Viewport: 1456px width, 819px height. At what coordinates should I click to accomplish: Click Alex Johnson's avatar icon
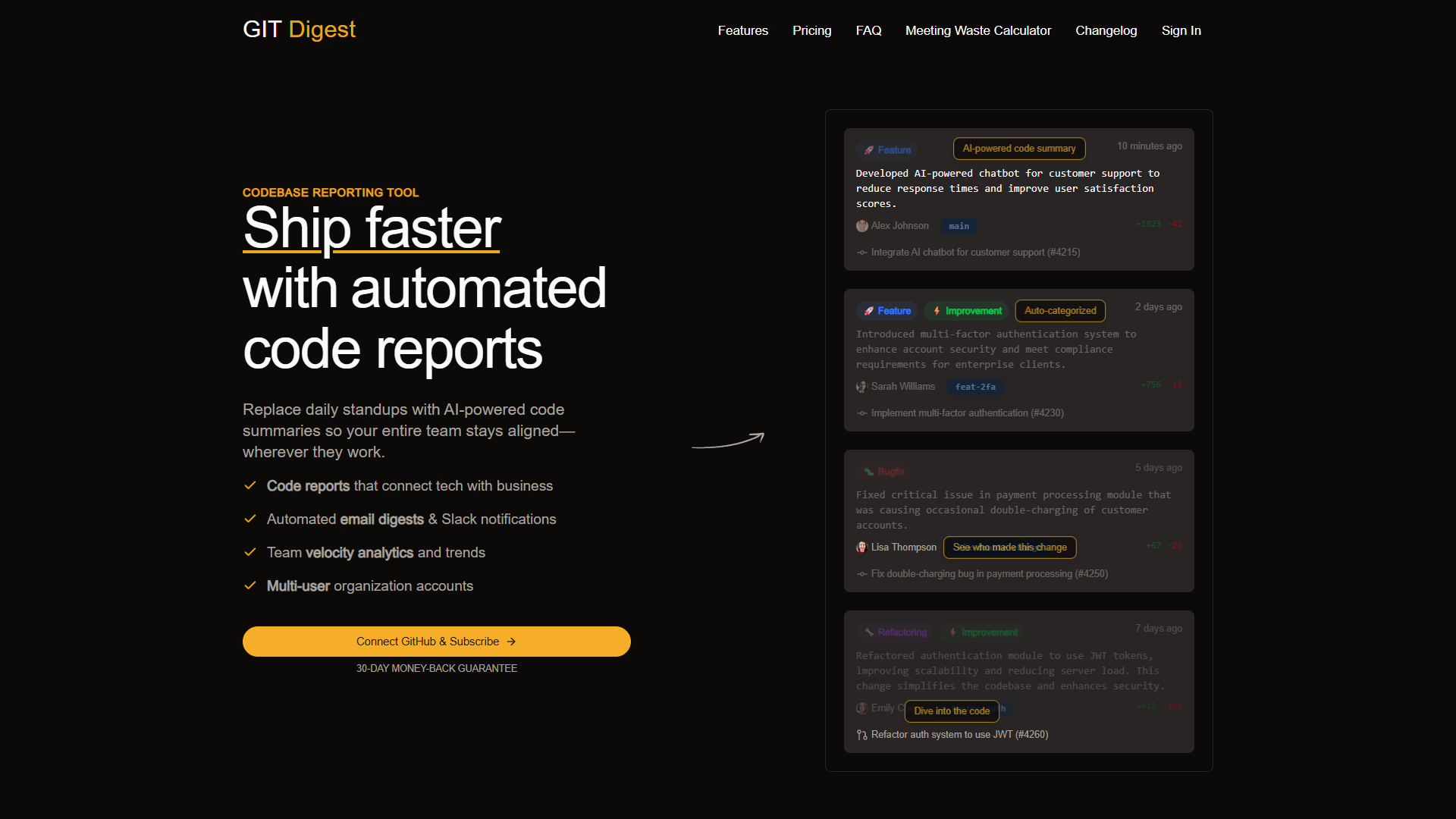pyautogui.click(x=861, y=226)
